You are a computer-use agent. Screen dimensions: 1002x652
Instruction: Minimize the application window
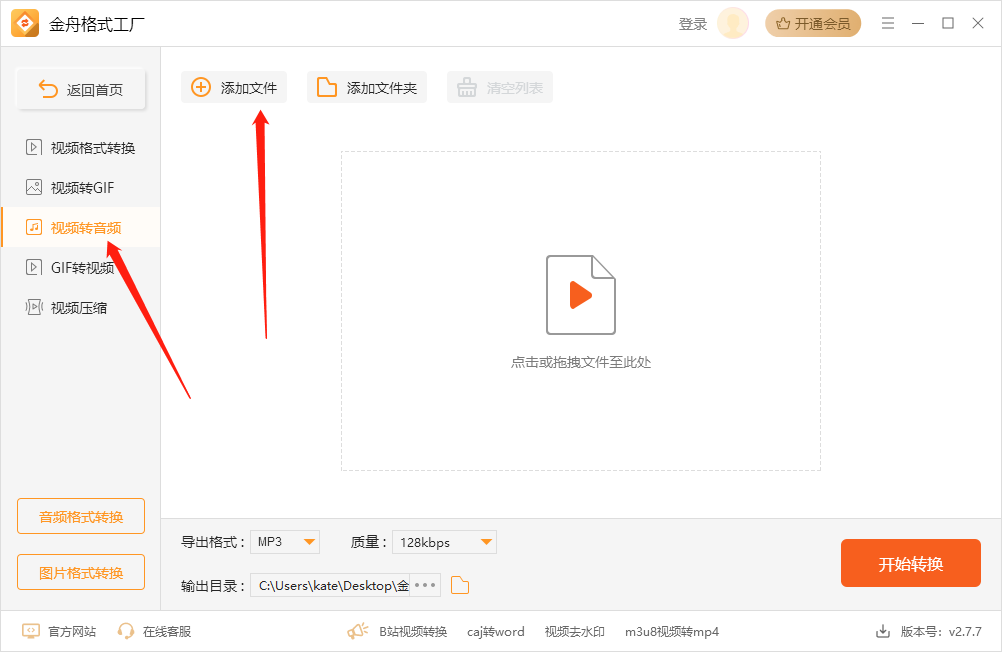click(x=918, y=24)
